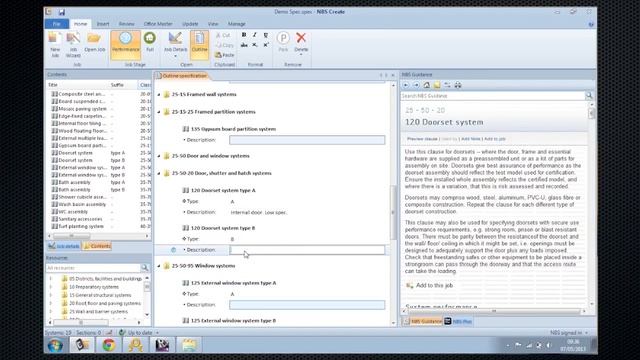Image resolution: width=640 pixels, height=360 pixels.
Task: Click the info icon beside type B Description
Action: pyautogui.click(x=173, y=250)
